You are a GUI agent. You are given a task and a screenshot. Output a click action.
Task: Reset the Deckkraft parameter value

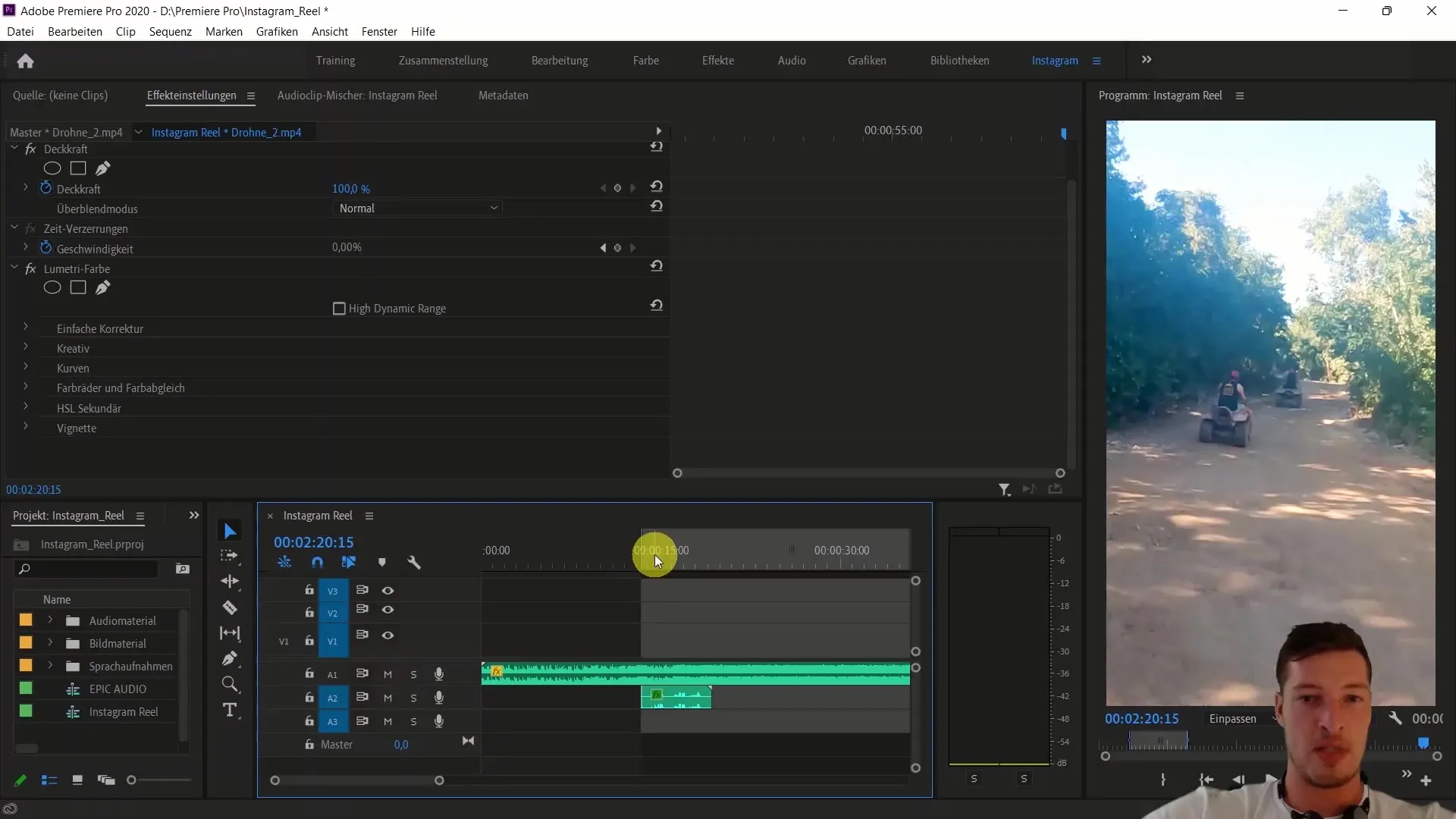click(x=657, y=187)
